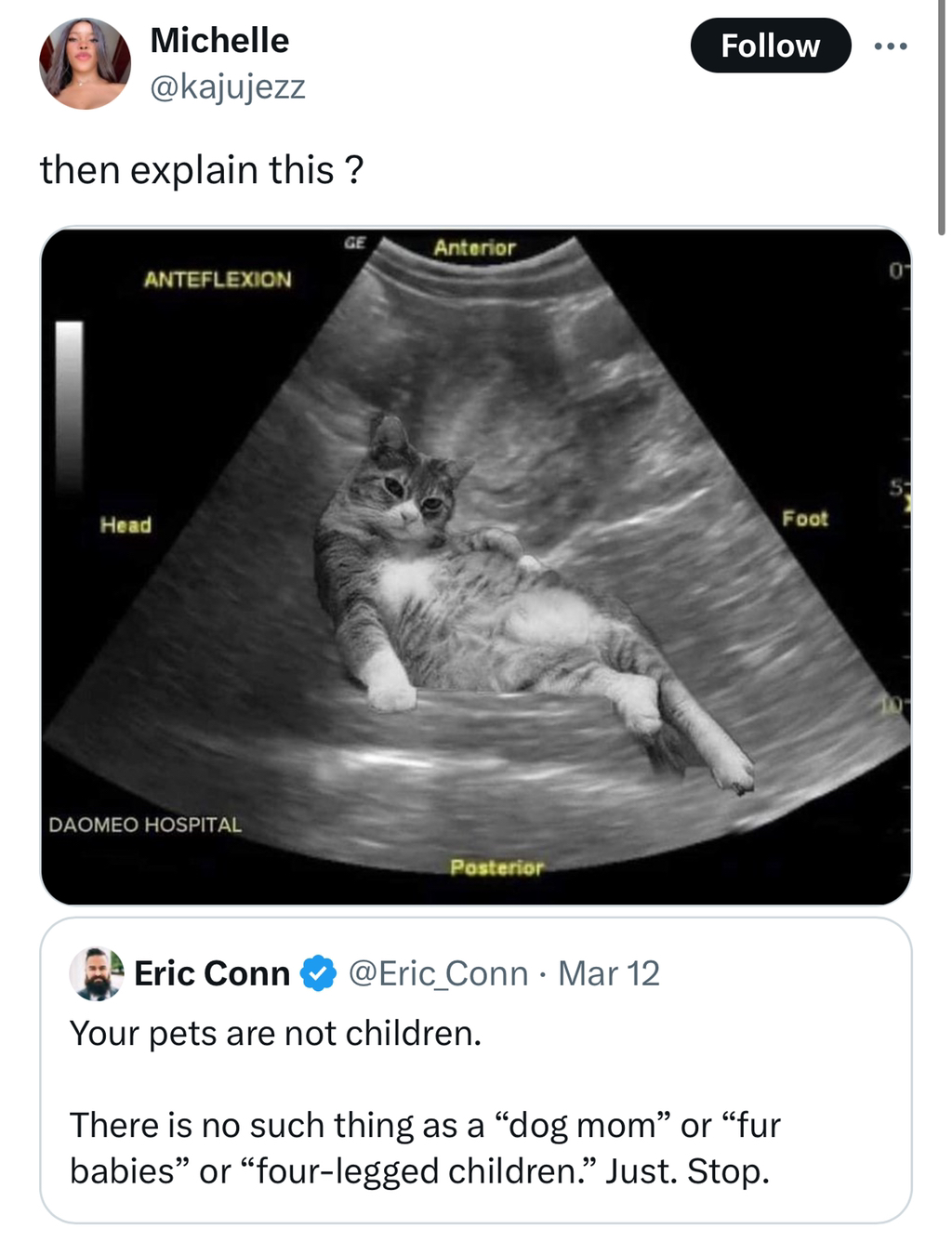Click the Mar 12 timestamp
The height and width of the screenshot is (1242, 952).
[x=609, y=973]
